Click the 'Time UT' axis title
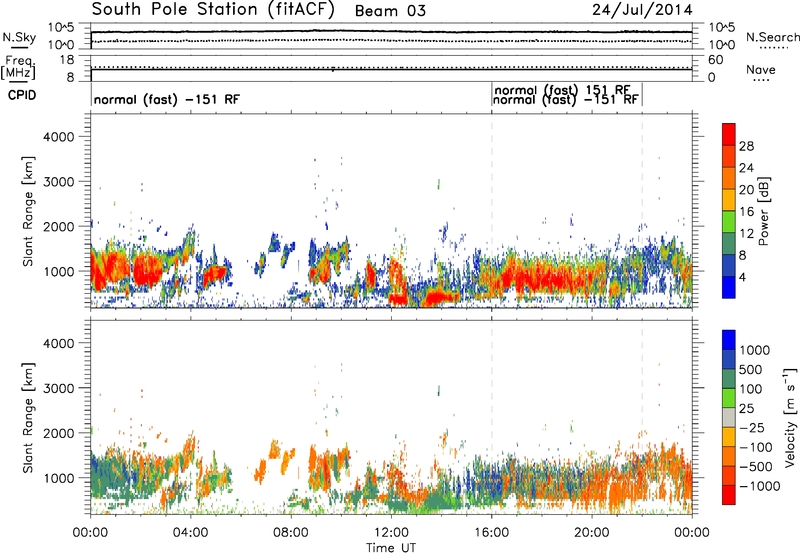800x554 pixels. tap(391, 548)
